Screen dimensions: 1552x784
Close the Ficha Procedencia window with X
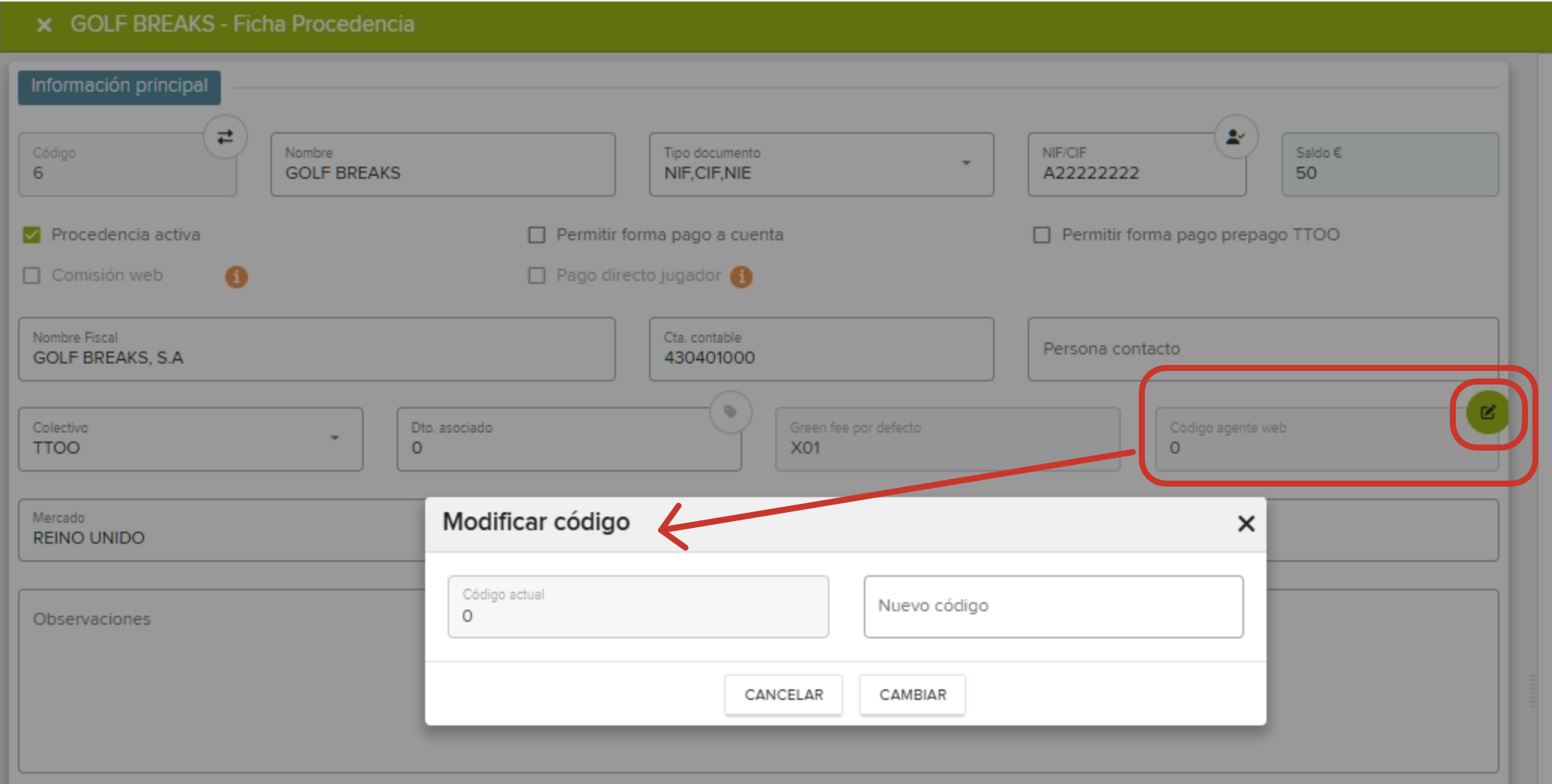pos(44,25)
